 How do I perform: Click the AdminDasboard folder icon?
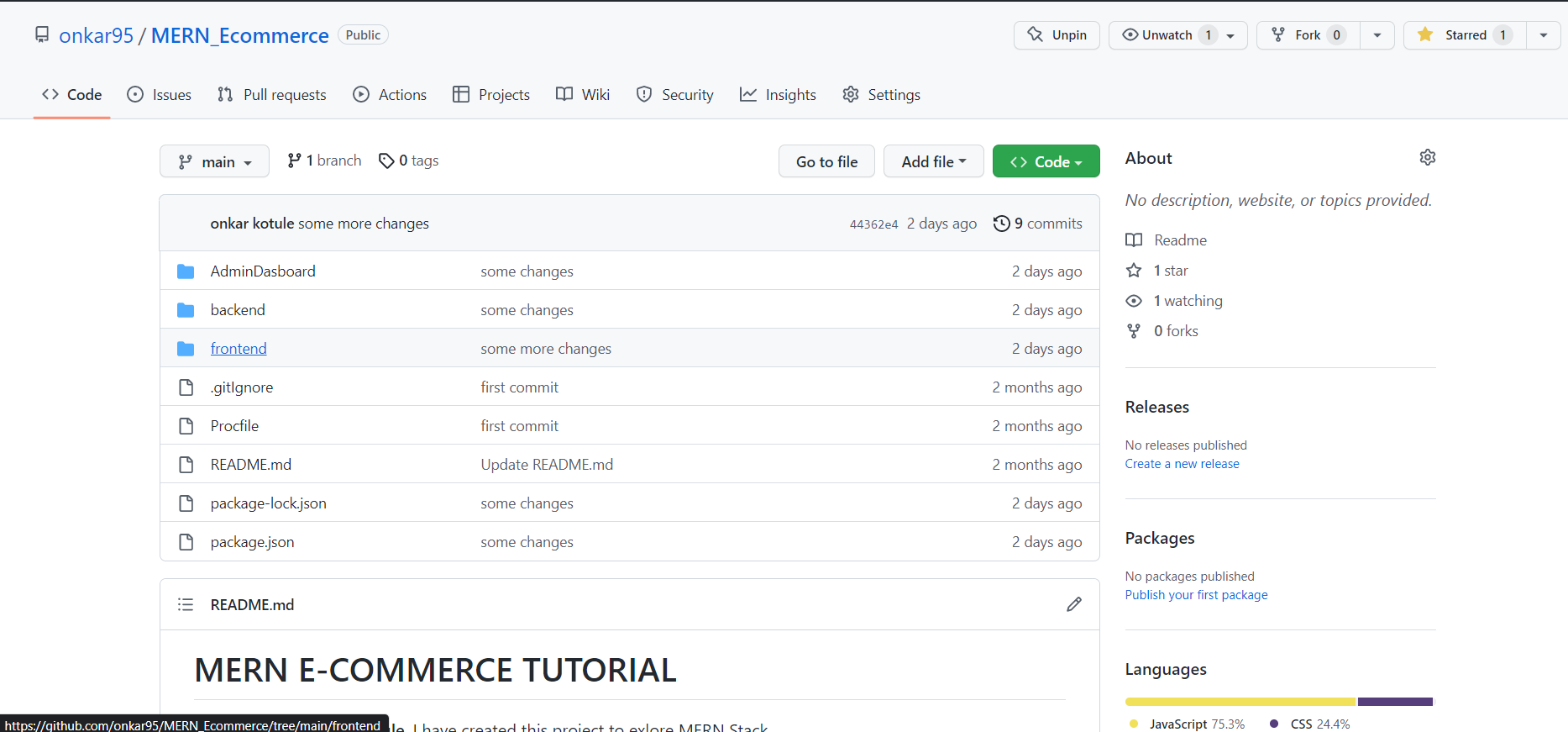click(186, 271)
